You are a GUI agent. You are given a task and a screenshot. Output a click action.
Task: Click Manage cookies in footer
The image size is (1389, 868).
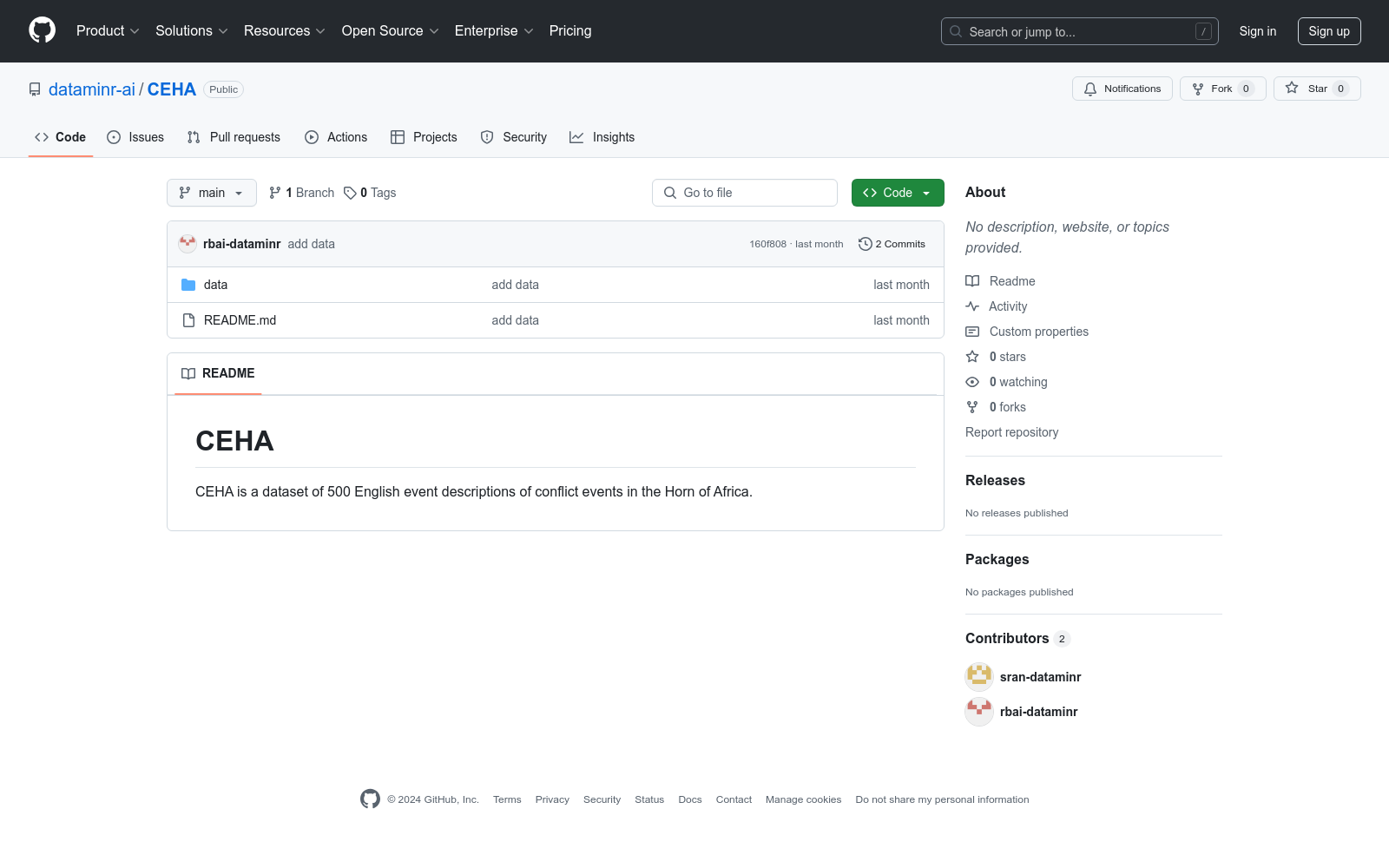click(803, 799)
